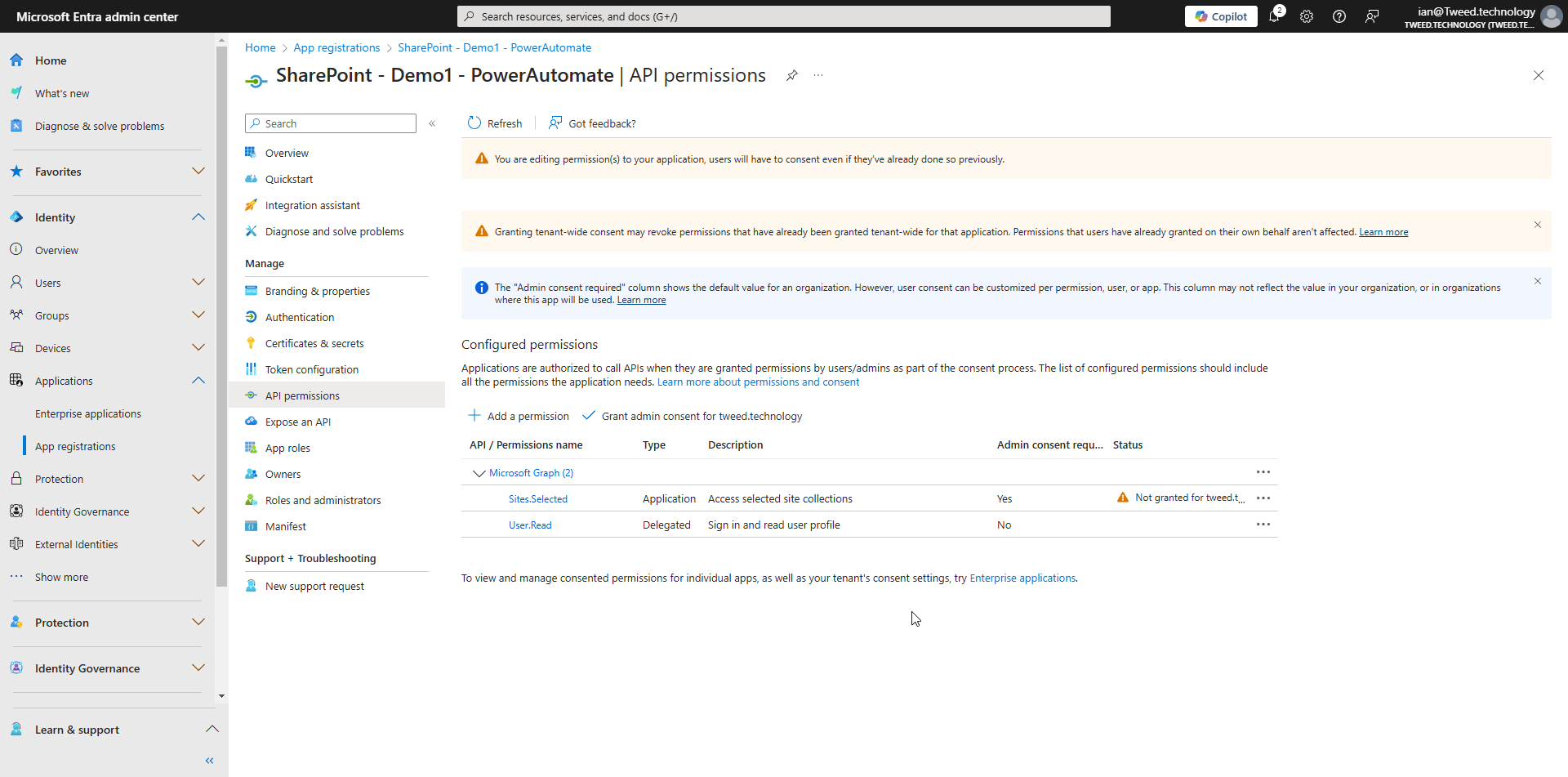Open the help question mark icon
Image resolution: width=1568 pixels, height=777 pixels.
pyautogui.click(x=1339, y=16)
